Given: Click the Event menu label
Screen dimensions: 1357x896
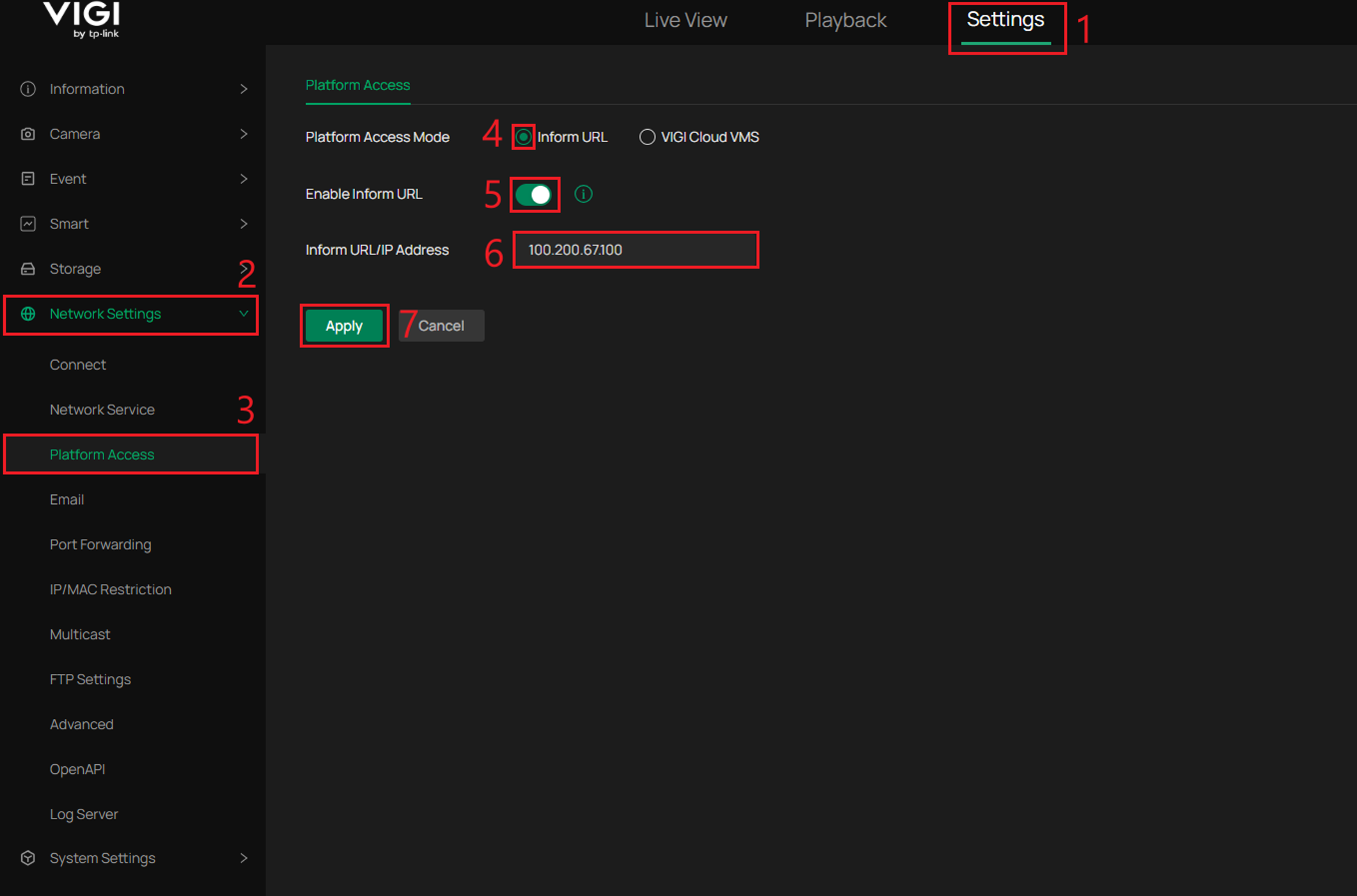Looking at the screenshot, I should tap(68, 178).
